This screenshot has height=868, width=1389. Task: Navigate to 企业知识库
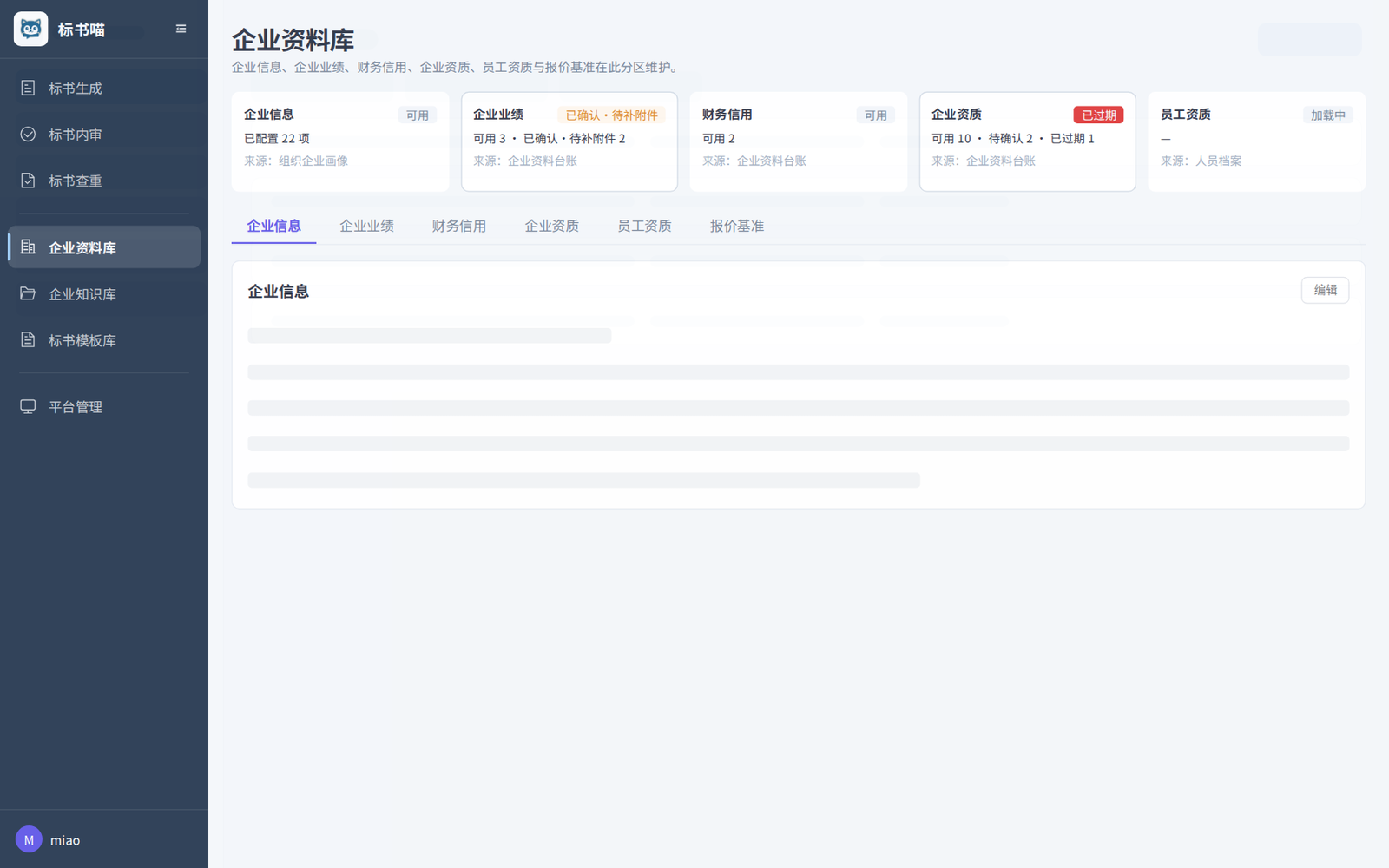click(104, 293)
